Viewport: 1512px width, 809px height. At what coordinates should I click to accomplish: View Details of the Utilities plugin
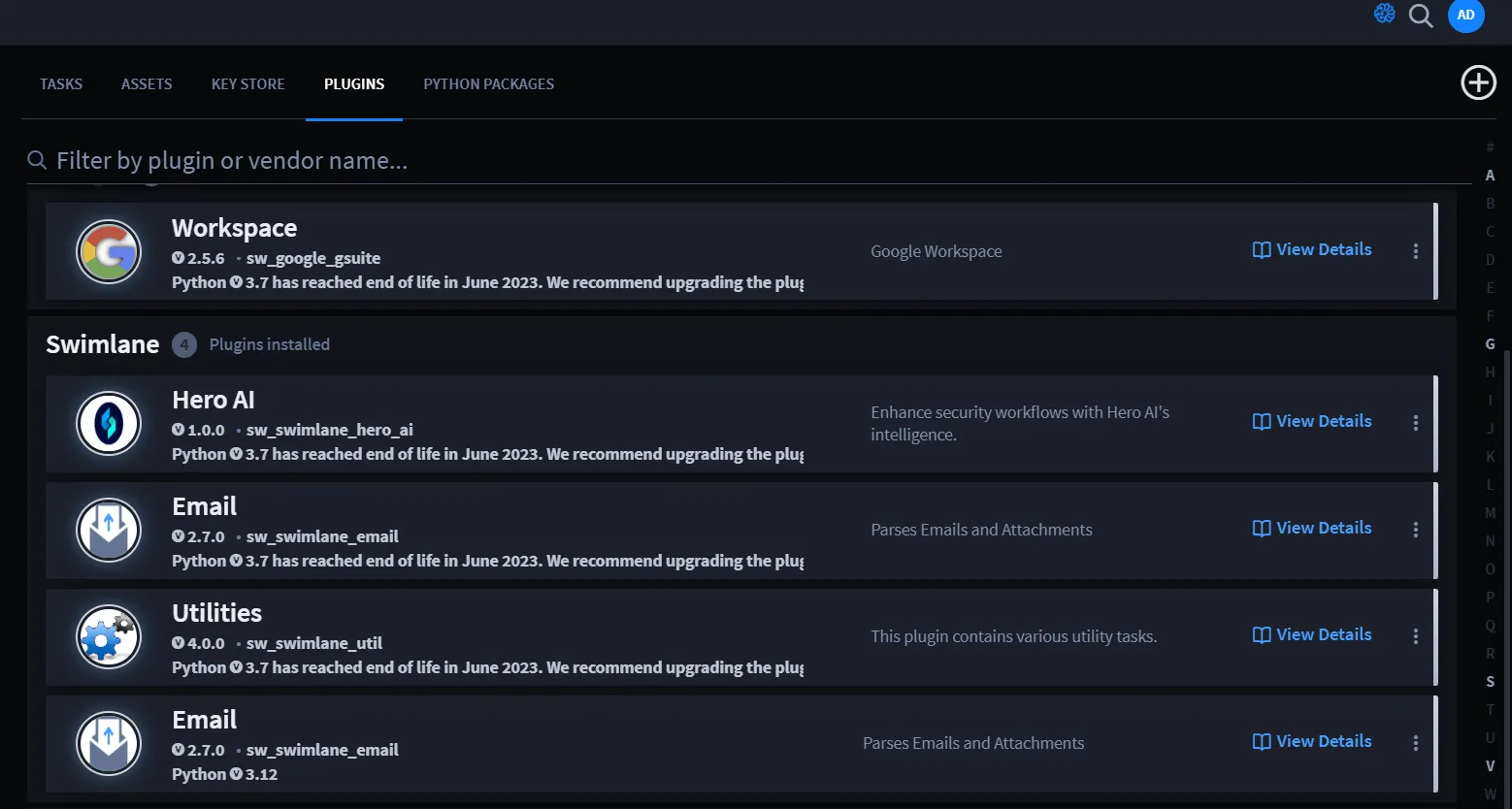(1312, 634)
